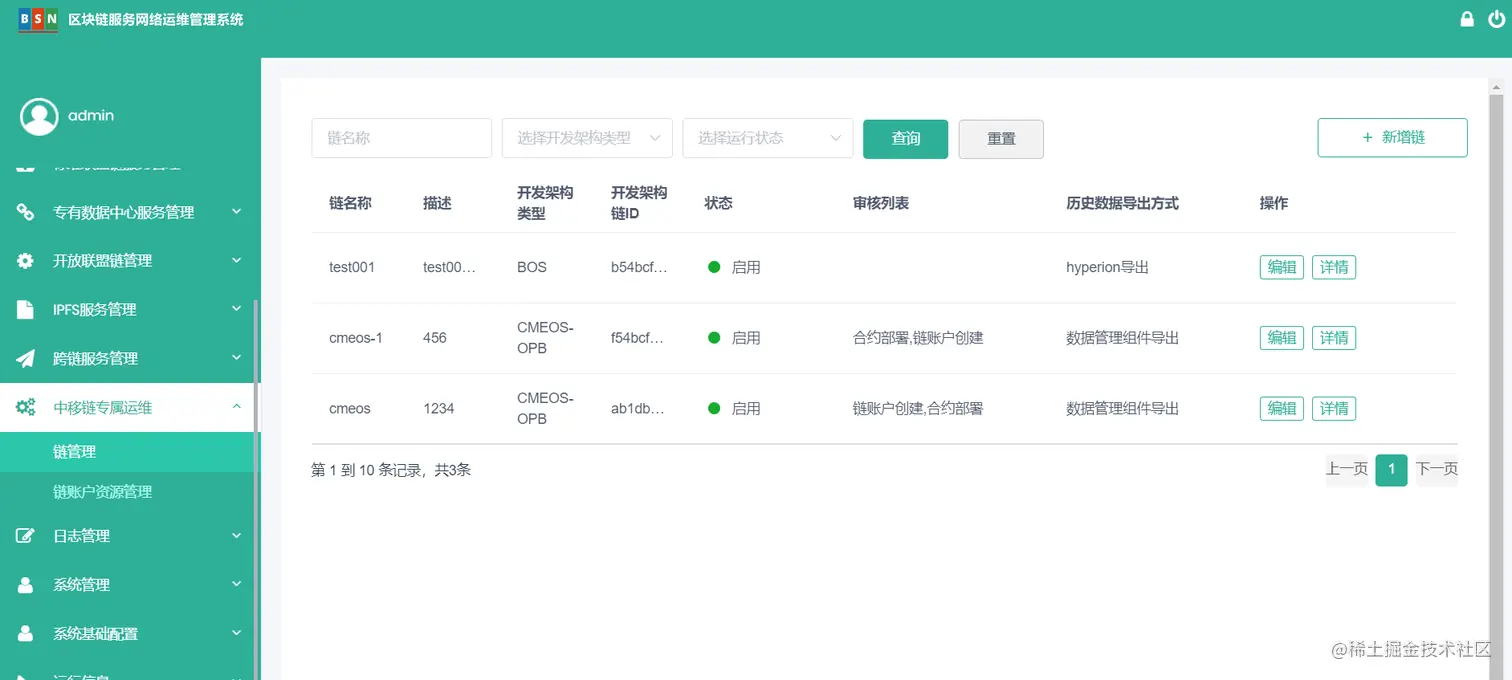The width and height of the screenshot is (1512, 680).
Task: Click the 456 description cell
Action: tap(435, 338)
